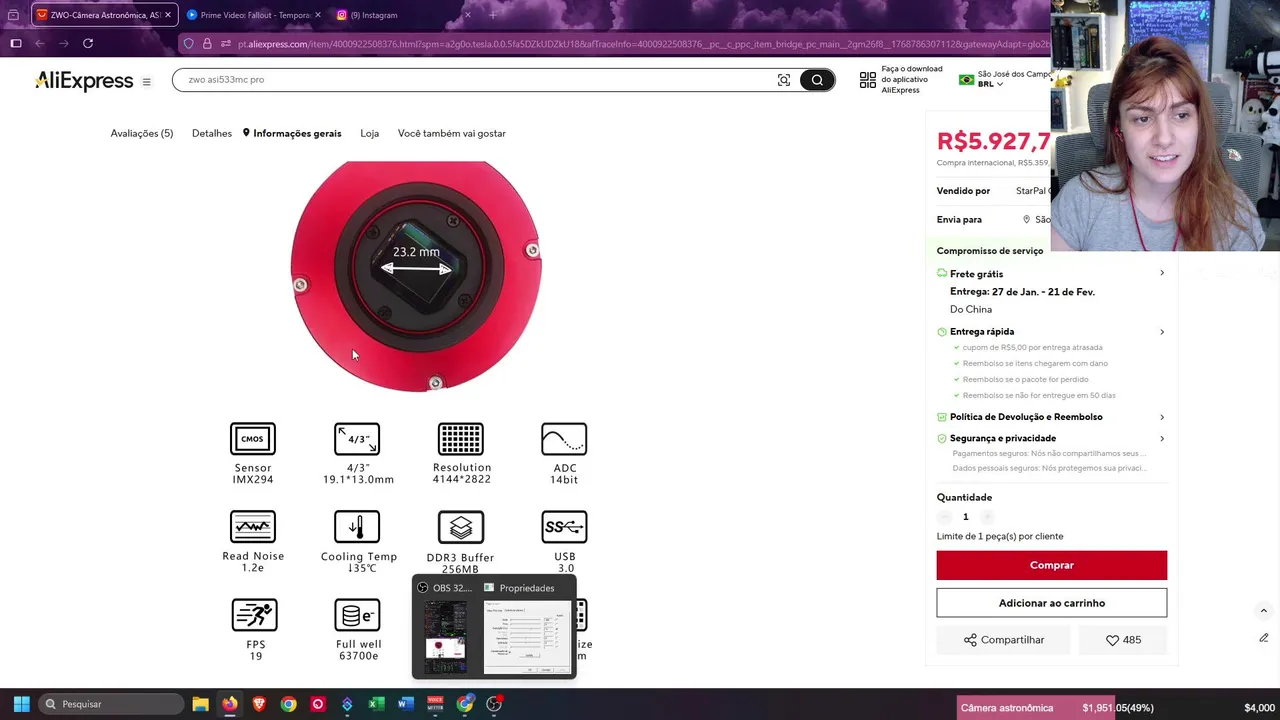Select the Propriedades window preview thumbnail

point(527,637)
